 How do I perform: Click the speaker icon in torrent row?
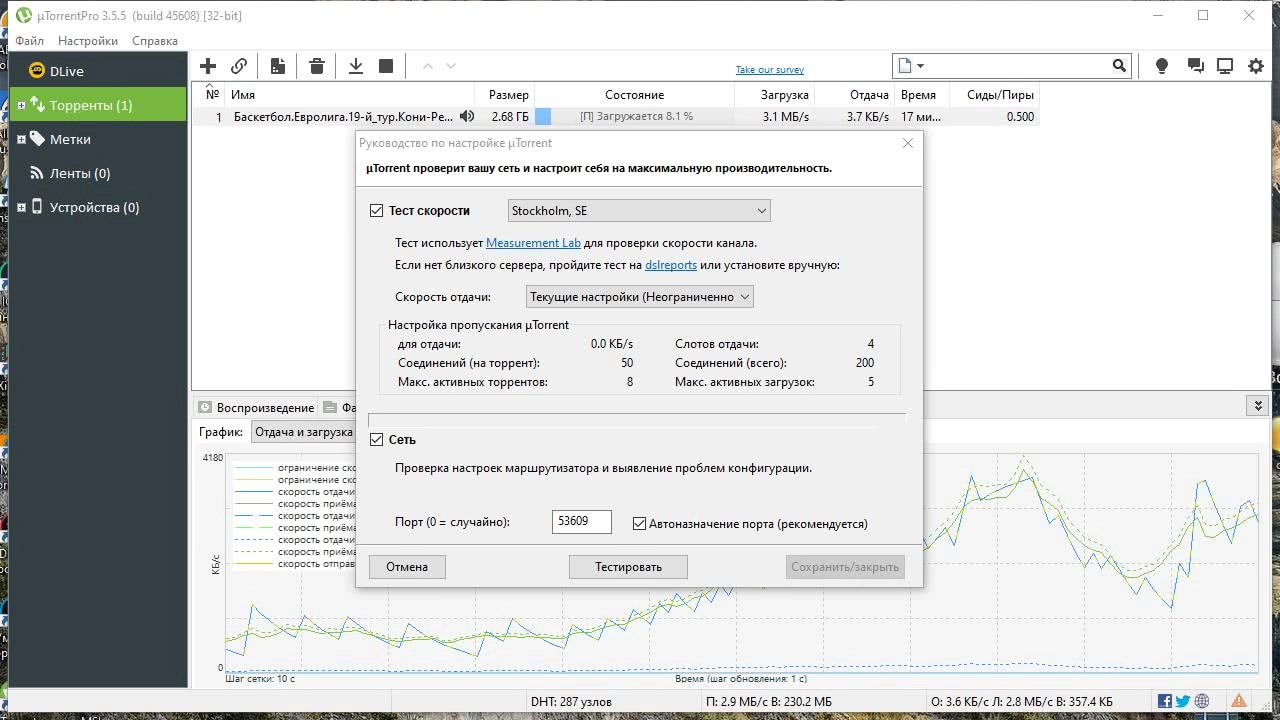point(467,117)
